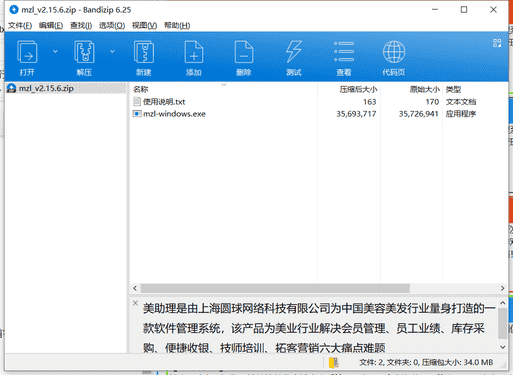Screen dimensions: 513x375
Task: Expand the dropdown arrow next to 打开
Action: 55,51
